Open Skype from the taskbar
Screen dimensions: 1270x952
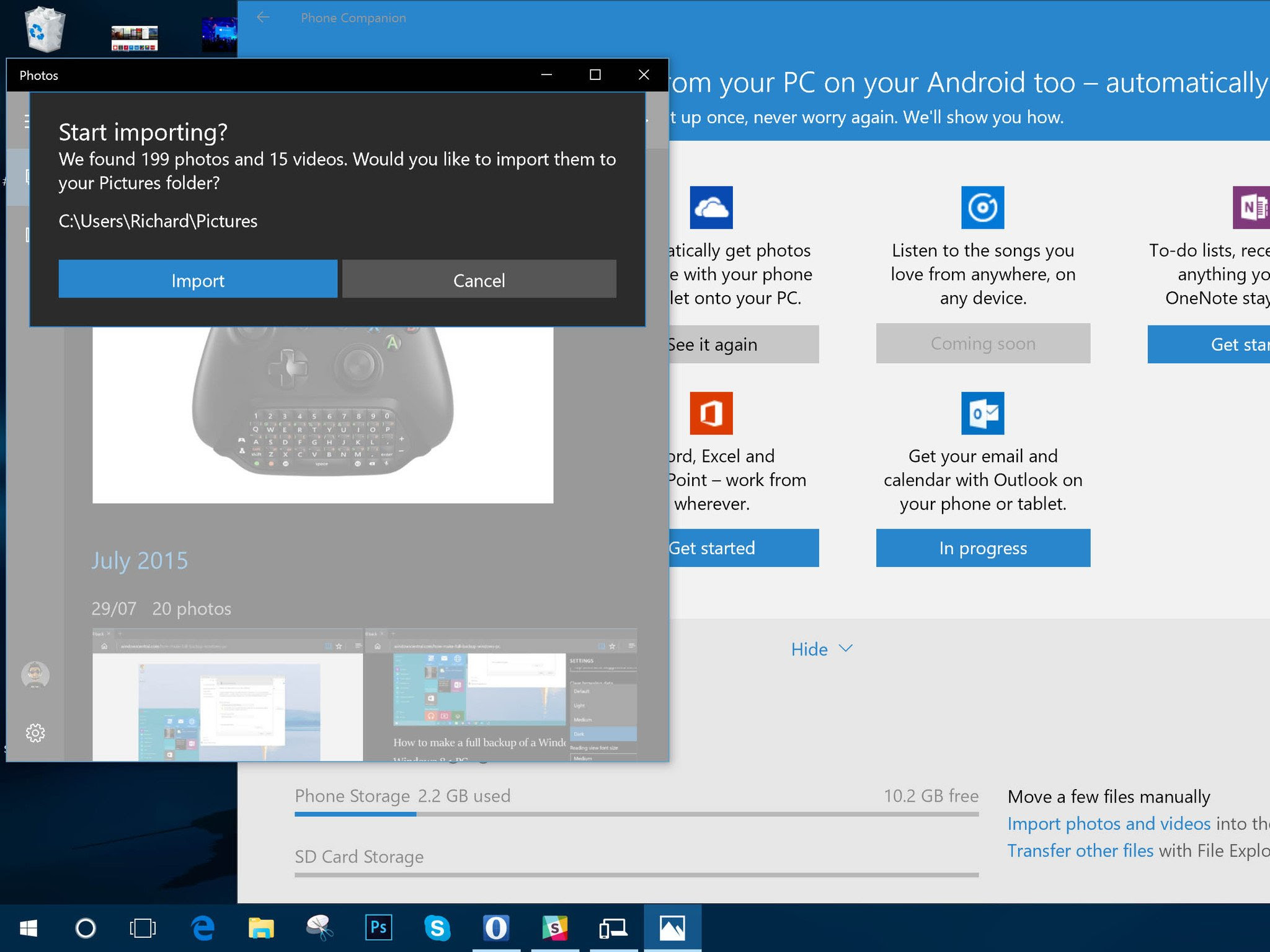(437, 928)
